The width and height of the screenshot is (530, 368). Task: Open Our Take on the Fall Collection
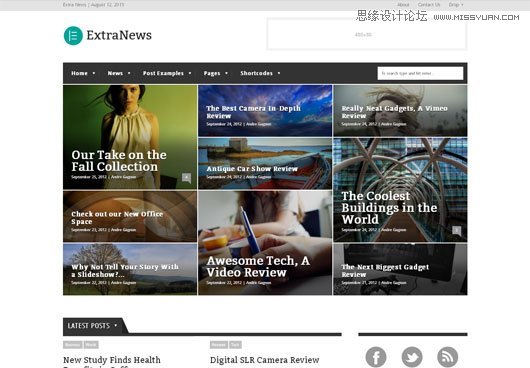pos(119,161)
